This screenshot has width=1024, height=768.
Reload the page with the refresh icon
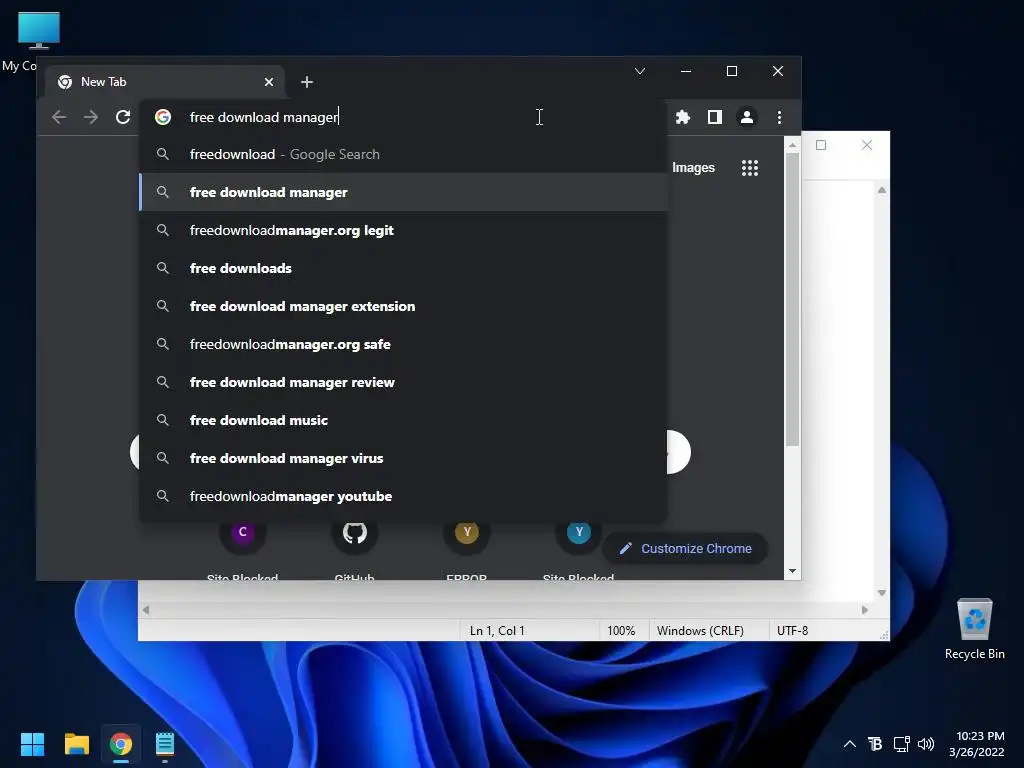[x=123, y=117]
